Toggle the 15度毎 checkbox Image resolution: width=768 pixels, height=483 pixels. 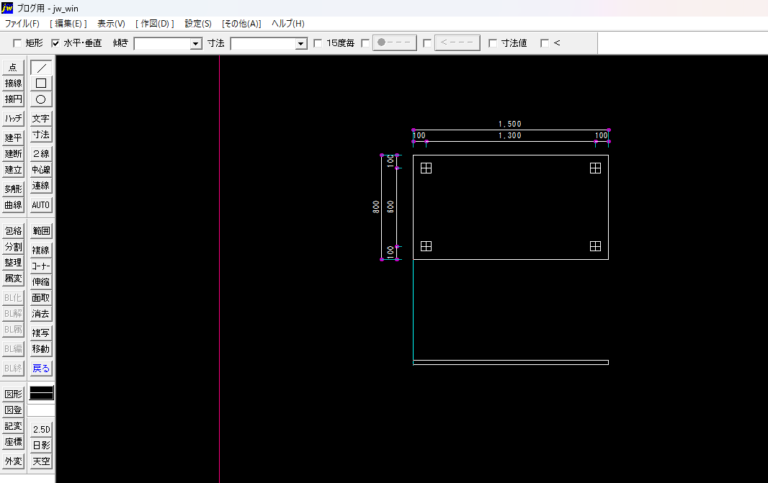[318, 43]
